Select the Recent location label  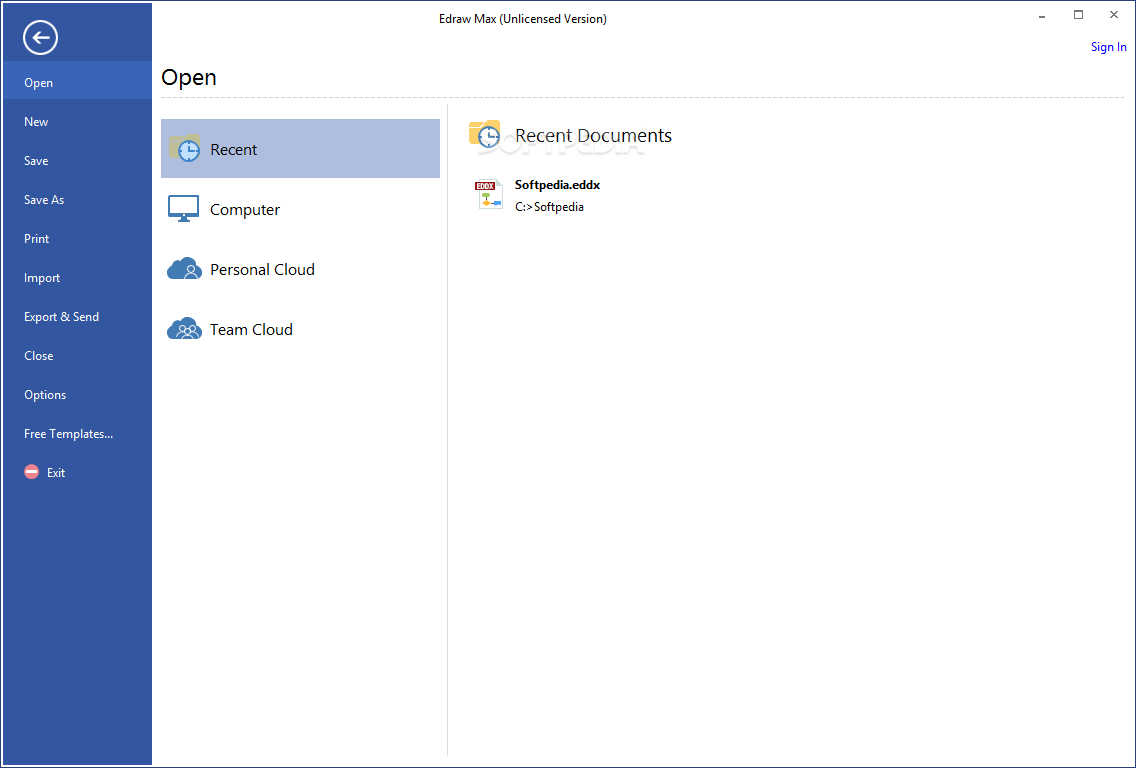point(233,149)
